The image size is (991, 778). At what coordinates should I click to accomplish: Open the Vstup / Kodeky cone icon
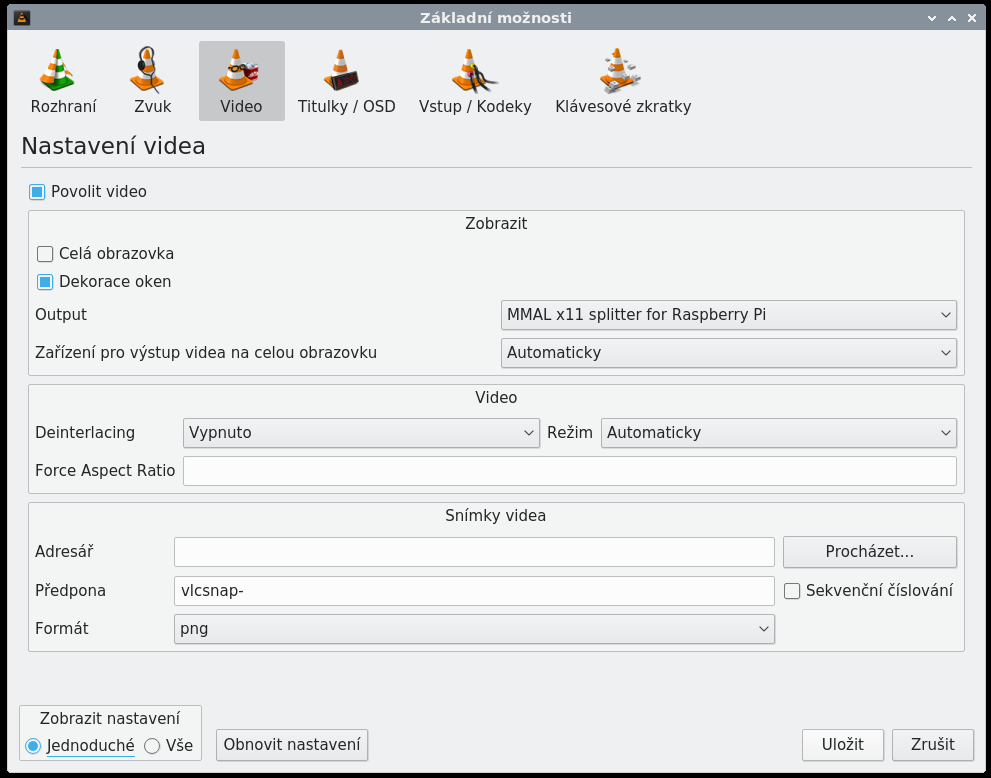[474, 70]
